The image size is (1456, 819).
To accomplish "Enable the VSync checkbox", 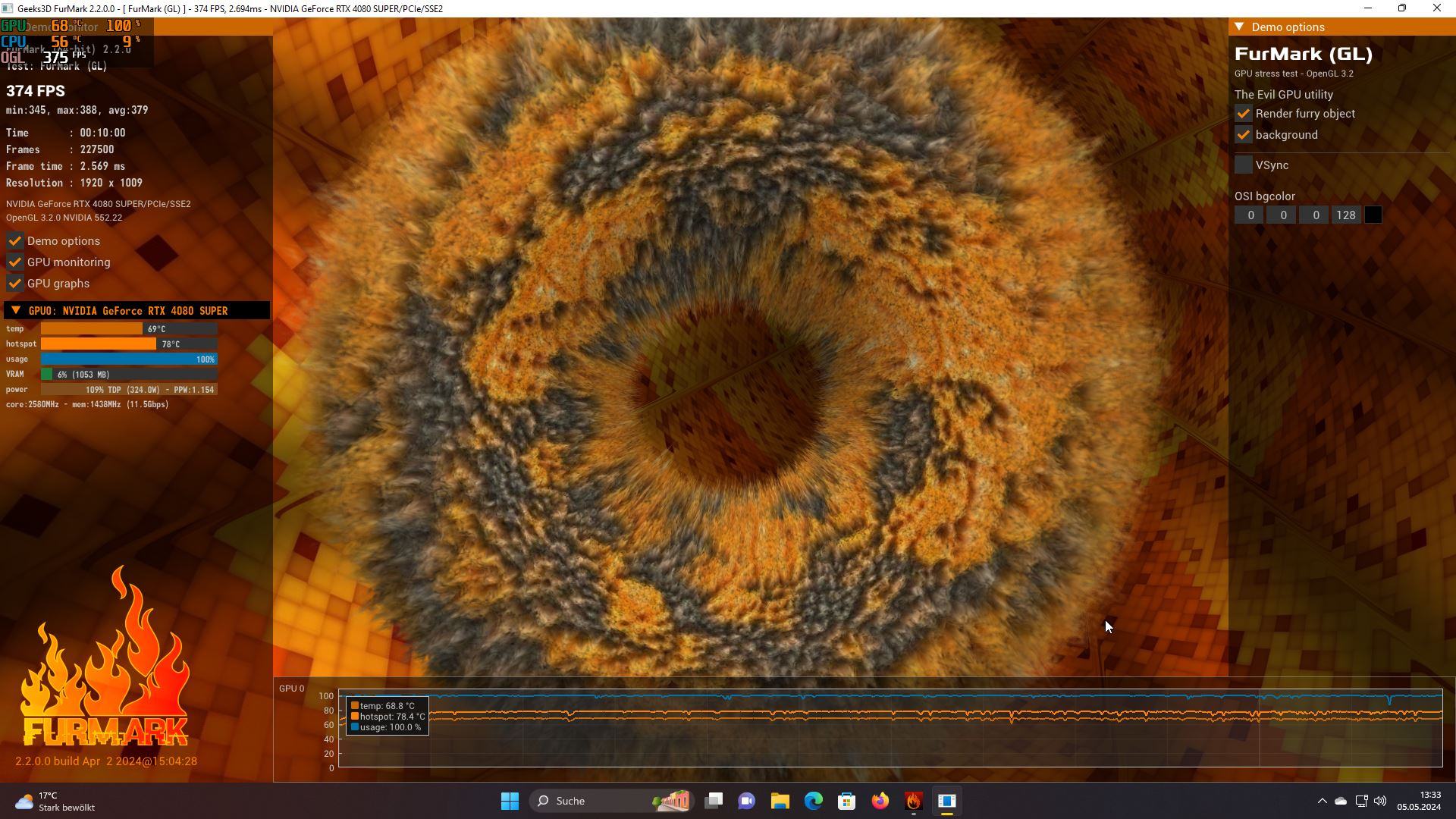I will click(1243, 165).
